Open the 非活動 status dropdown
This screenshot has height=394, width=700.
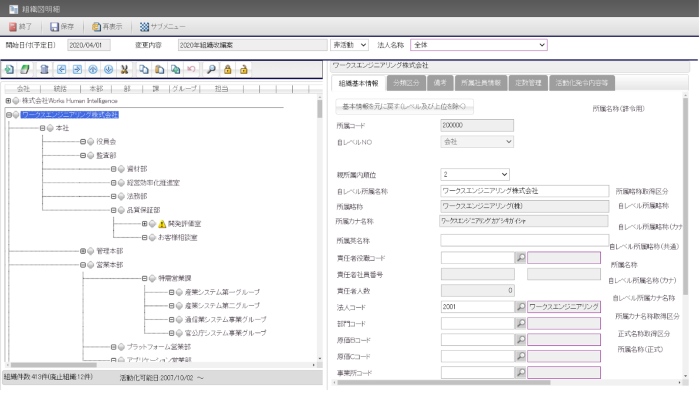point(350,45)
